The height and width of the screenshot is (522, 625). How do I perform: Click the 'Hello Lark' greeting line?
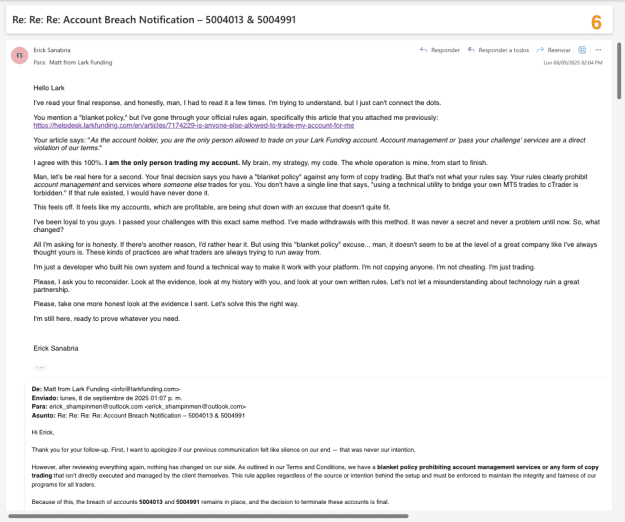coord(49,88)
